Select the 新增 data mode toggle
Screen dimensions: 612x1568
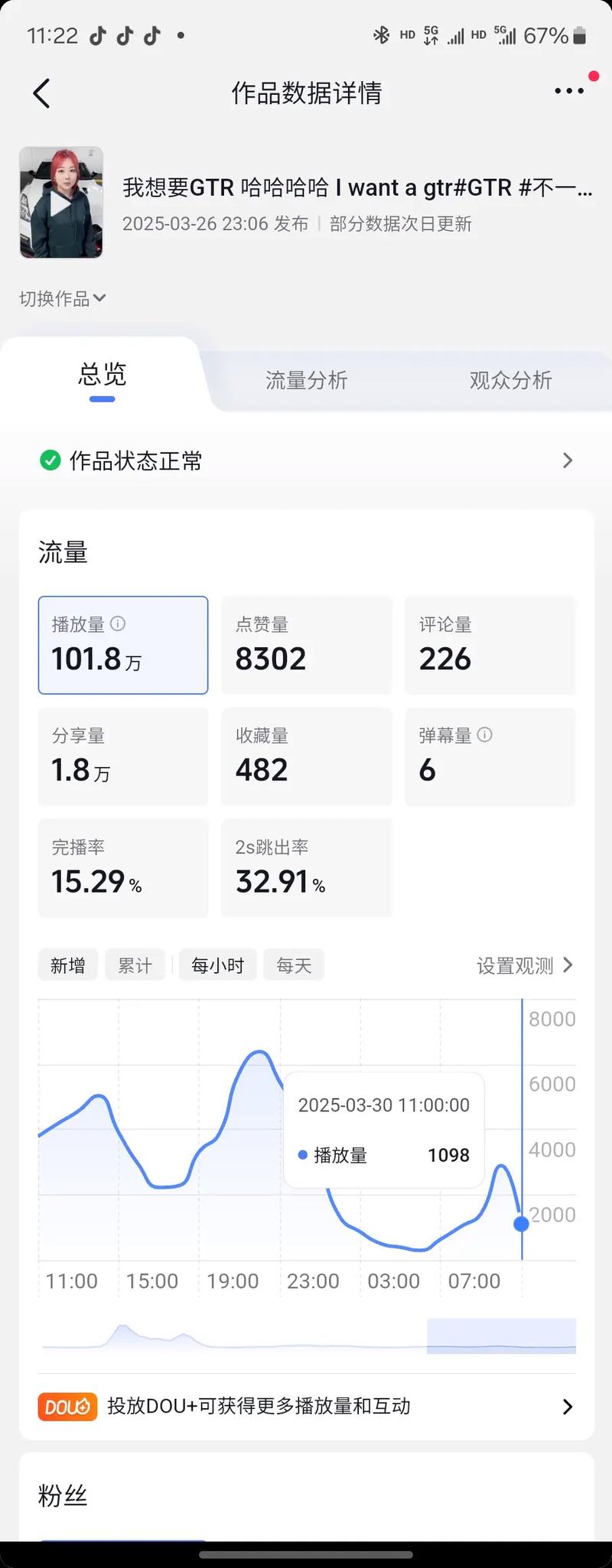(x=68, y=965)
